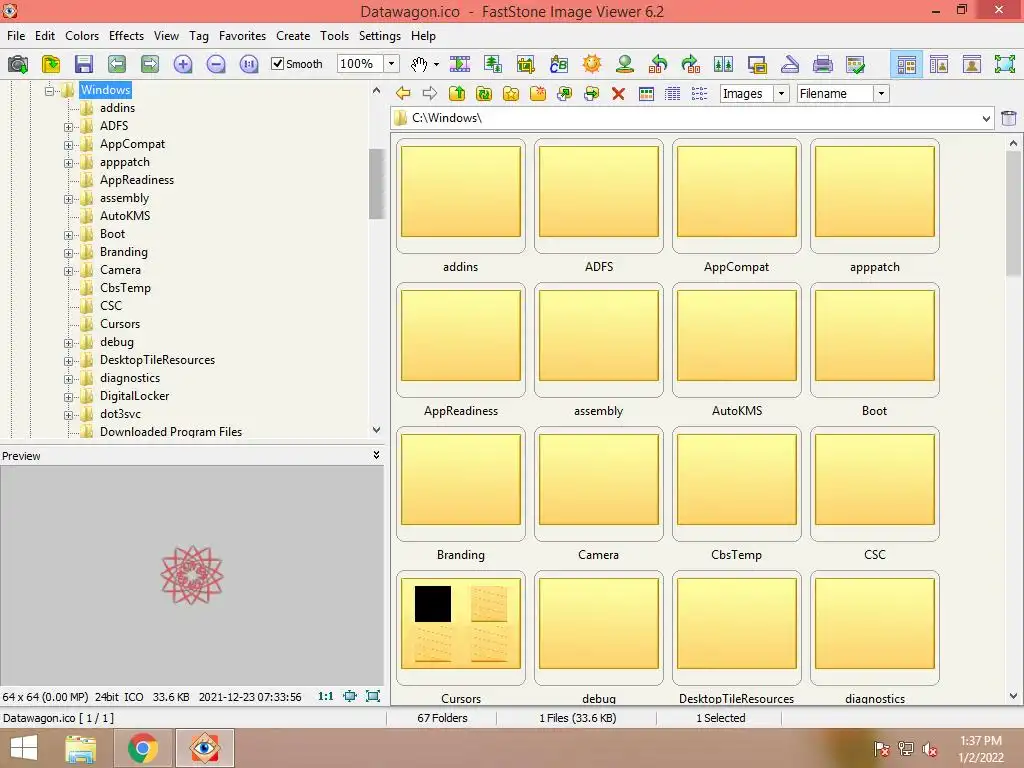Zoom out with the minus icon
1024x768 pixels.
216,64
